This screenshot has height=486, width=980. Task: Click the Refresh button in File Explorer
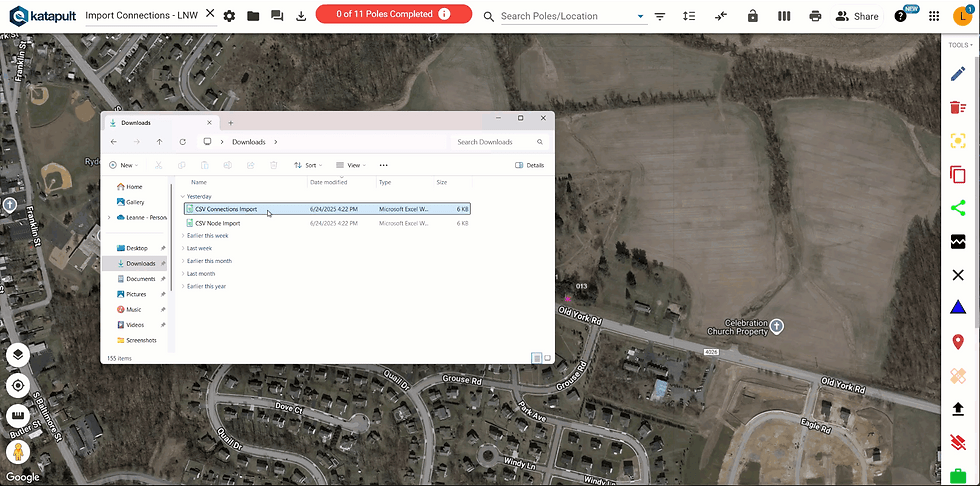coord(182,142)
